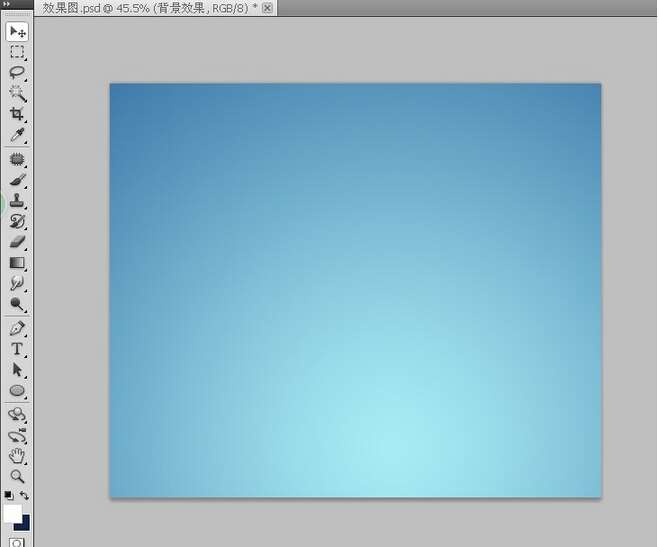Activate the Magic Wand tool
This screenshot has height=547, width=659.
click(17, 94)
